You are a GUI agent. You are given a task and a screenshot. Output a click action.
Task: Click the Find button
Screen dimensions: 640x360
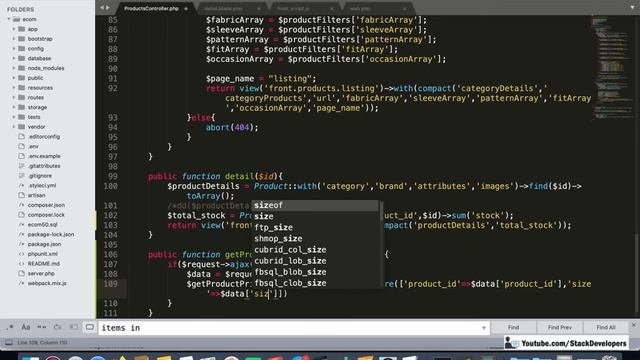pos(513,327)
